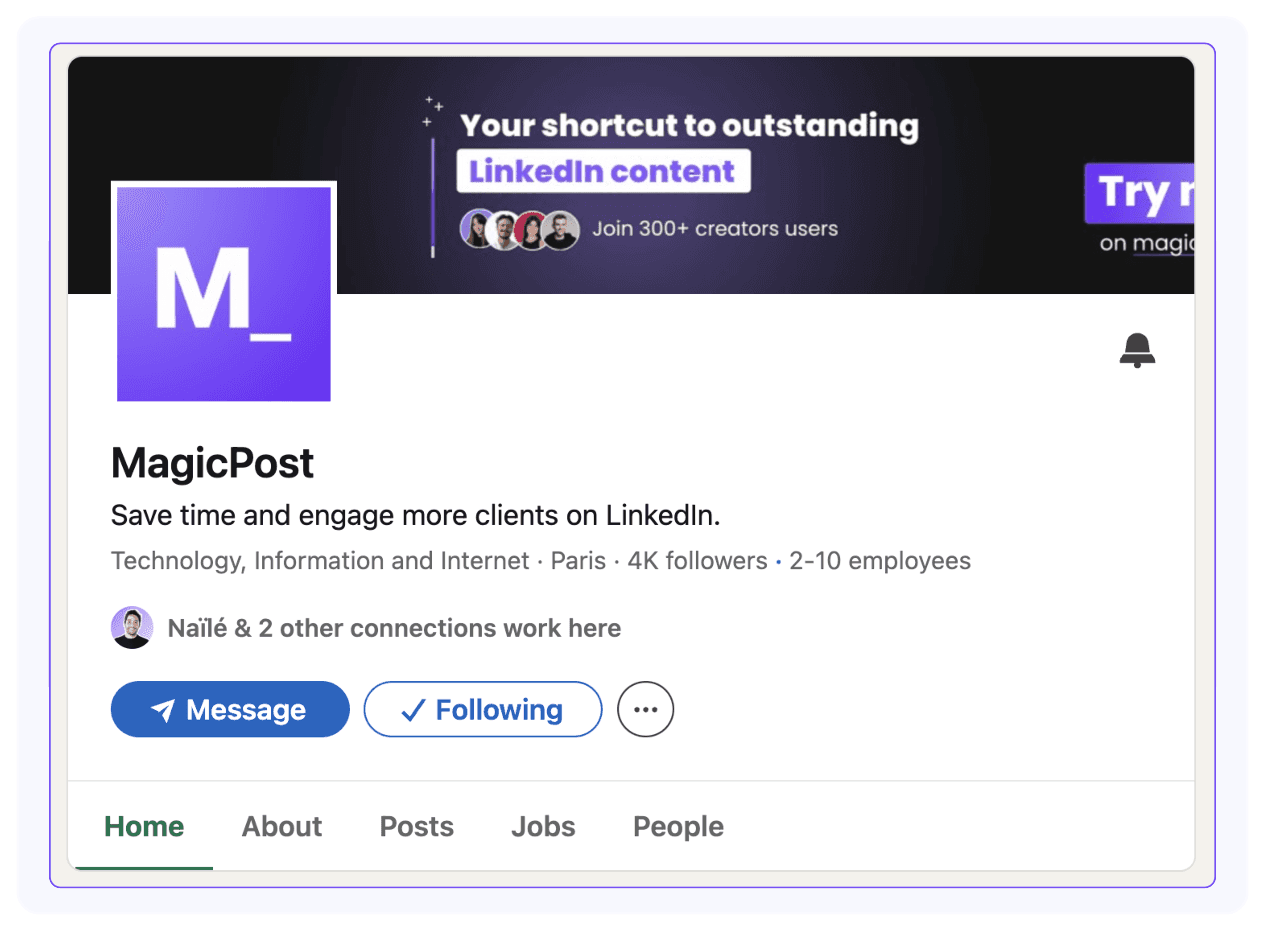Open the three-dot more options button
The width and height of the screenshot is (1272, 936).
[646, 709]
